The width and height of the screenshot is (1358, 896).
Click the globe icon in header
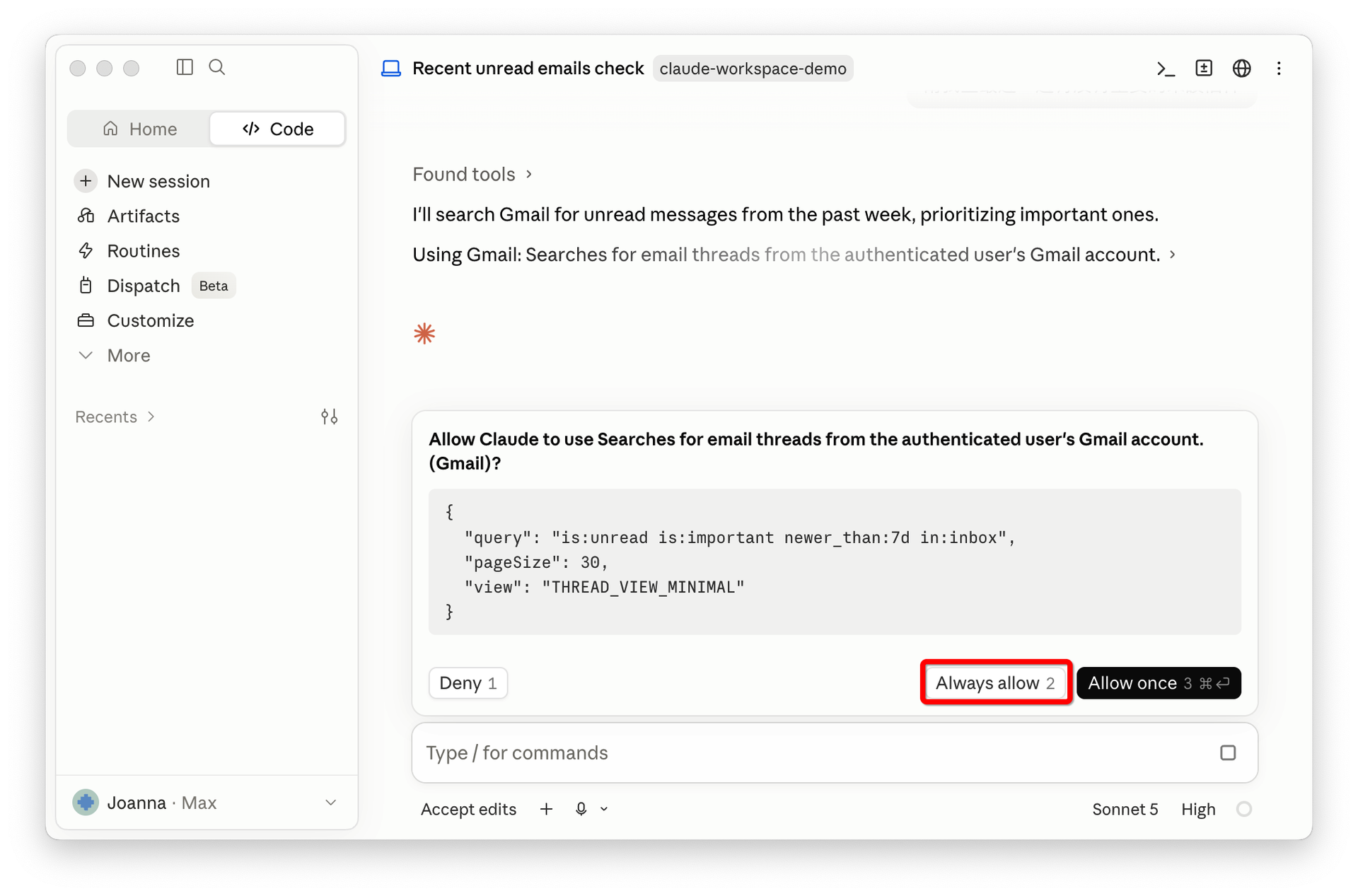[1242, 69]
